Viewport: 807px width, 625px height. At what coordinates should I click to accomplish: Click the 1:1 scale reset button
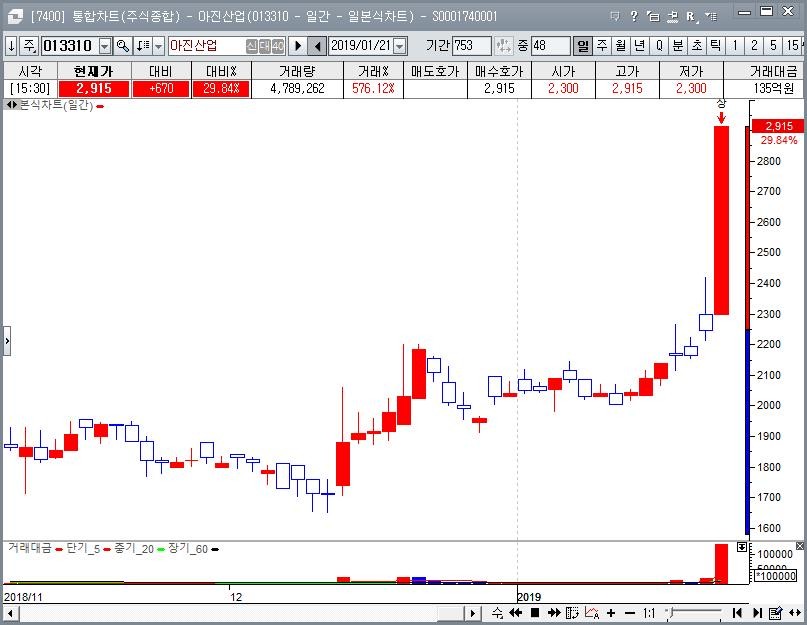click(649, 612)
